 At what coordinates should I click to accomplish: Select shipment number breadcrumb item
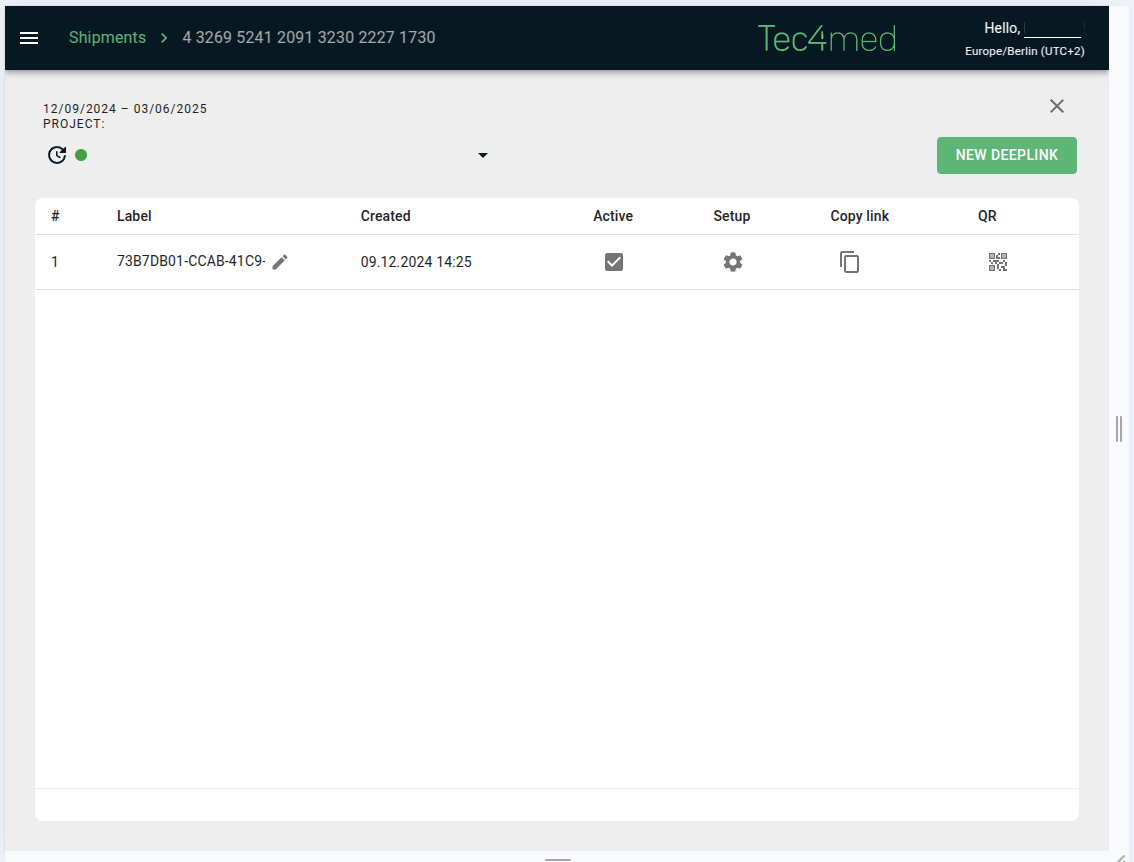point(308,38)
